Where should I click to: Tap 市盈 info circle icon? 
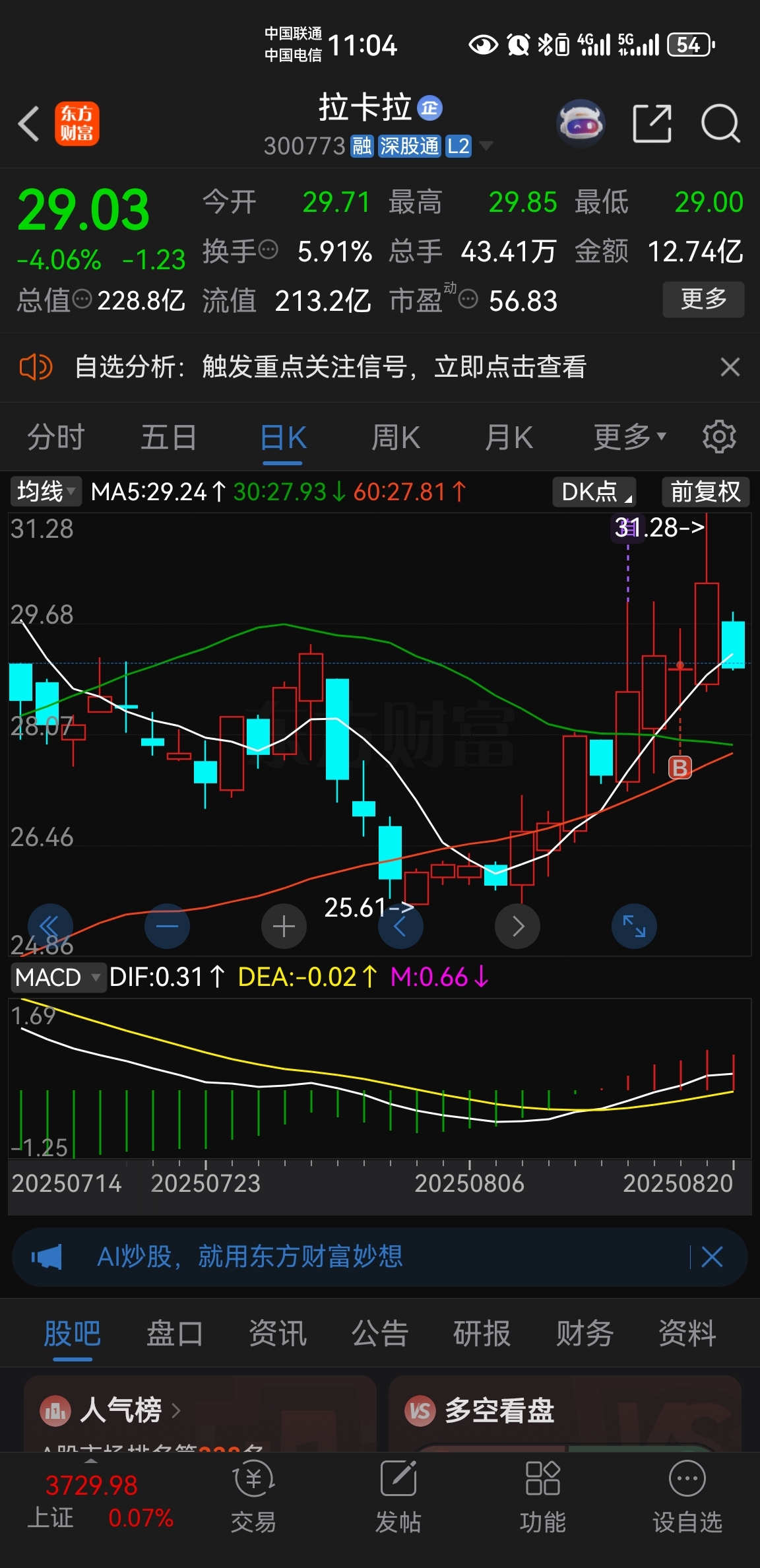point(468,300)
